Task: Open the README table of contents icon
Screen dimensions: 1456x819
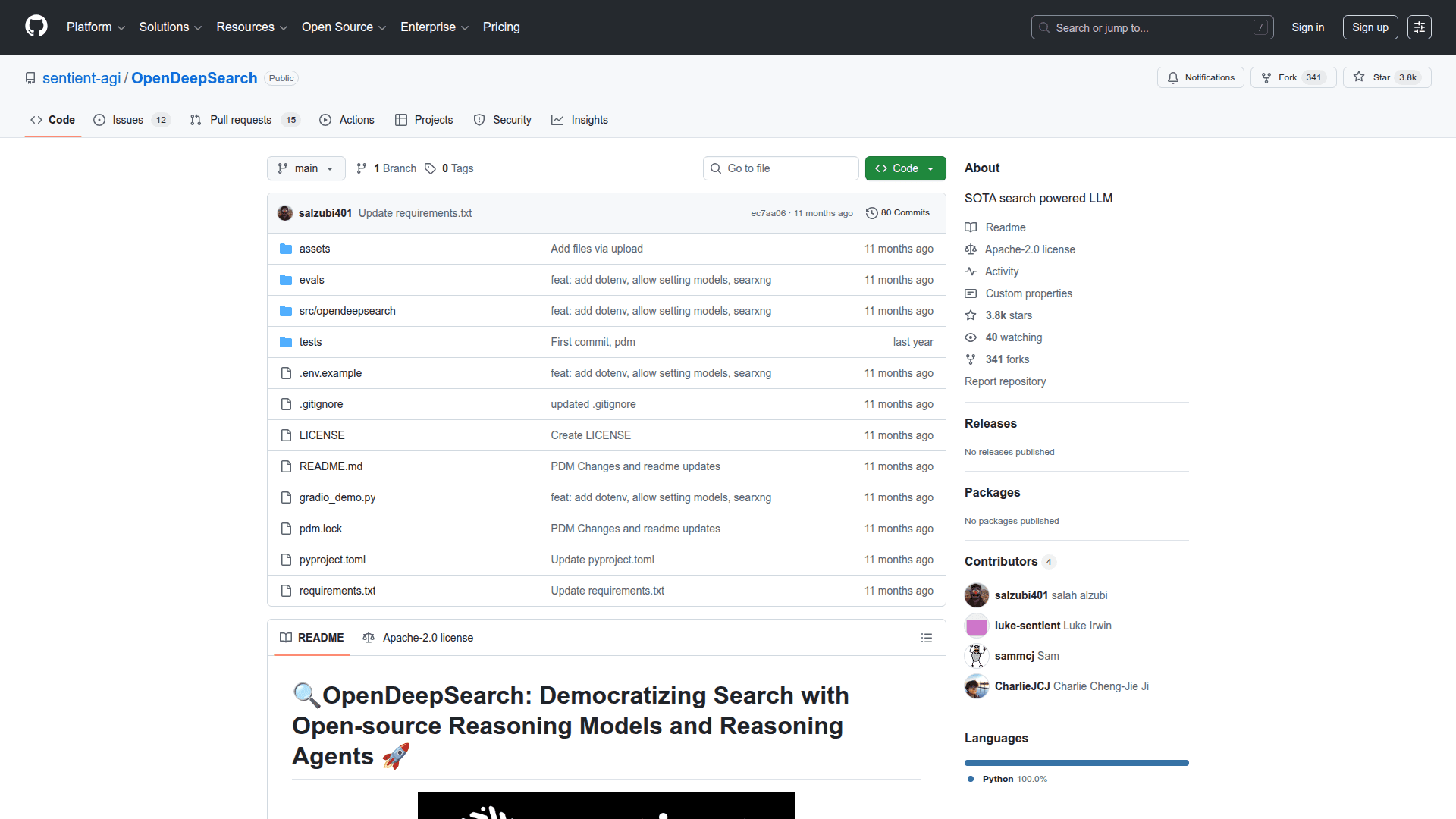Action: click(x=927, y=638)
